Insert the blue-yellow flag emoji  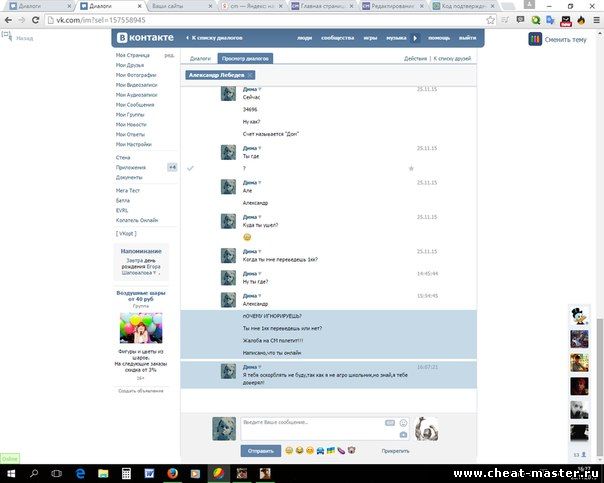pyautogui.click(x=331, y=450)
